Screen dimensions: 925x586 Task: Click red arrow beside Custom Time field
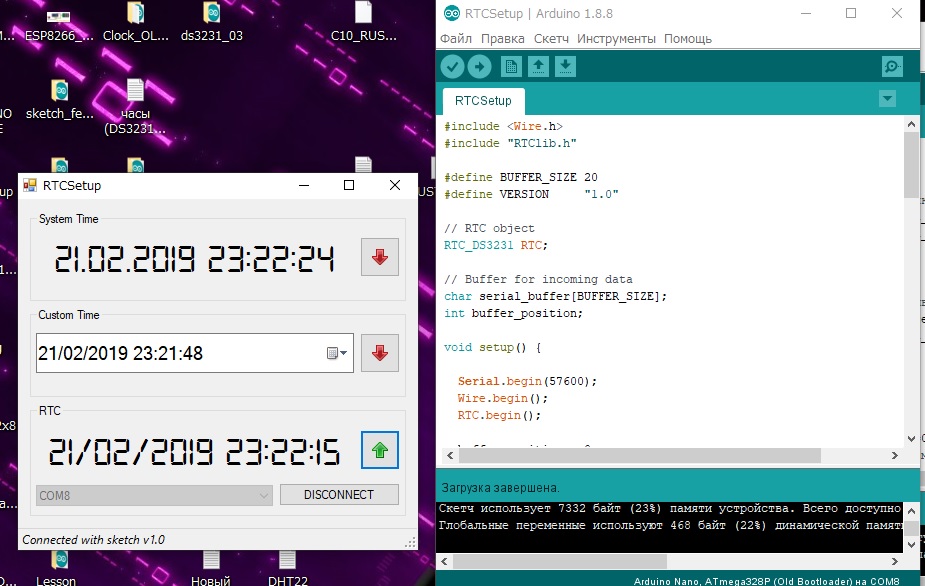(379, 353)
